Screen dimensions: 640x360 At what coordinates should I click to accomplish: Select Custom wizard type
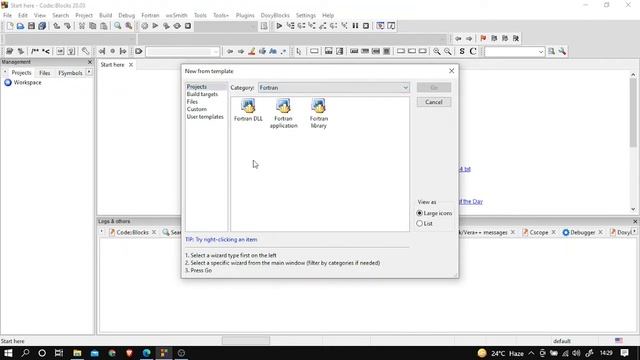click(x=197, y=109)
